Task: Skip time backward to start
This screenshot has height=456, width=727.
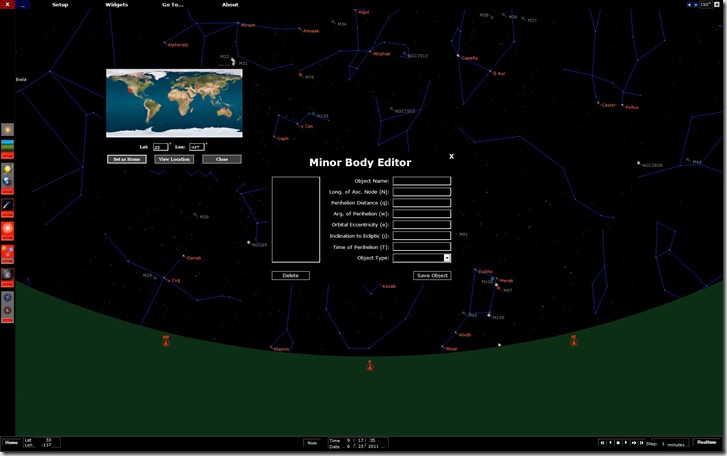Action: tap(602, 443)
